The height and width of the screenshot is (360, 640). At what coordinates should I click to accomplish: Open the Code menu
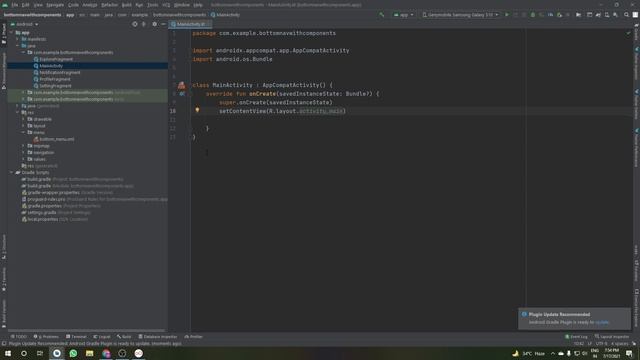point(73,5)
